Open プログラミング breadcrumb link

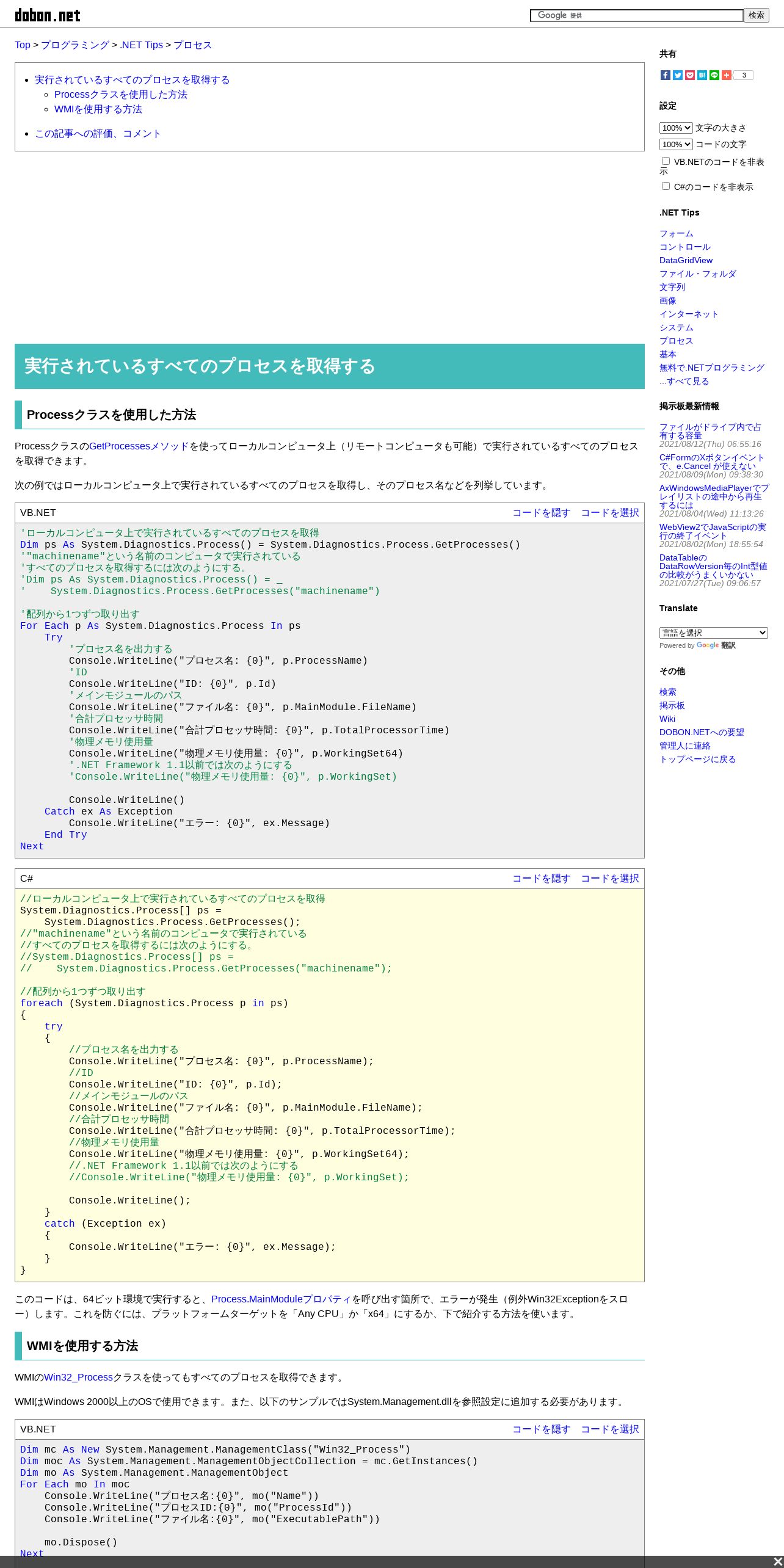(75, 45)
